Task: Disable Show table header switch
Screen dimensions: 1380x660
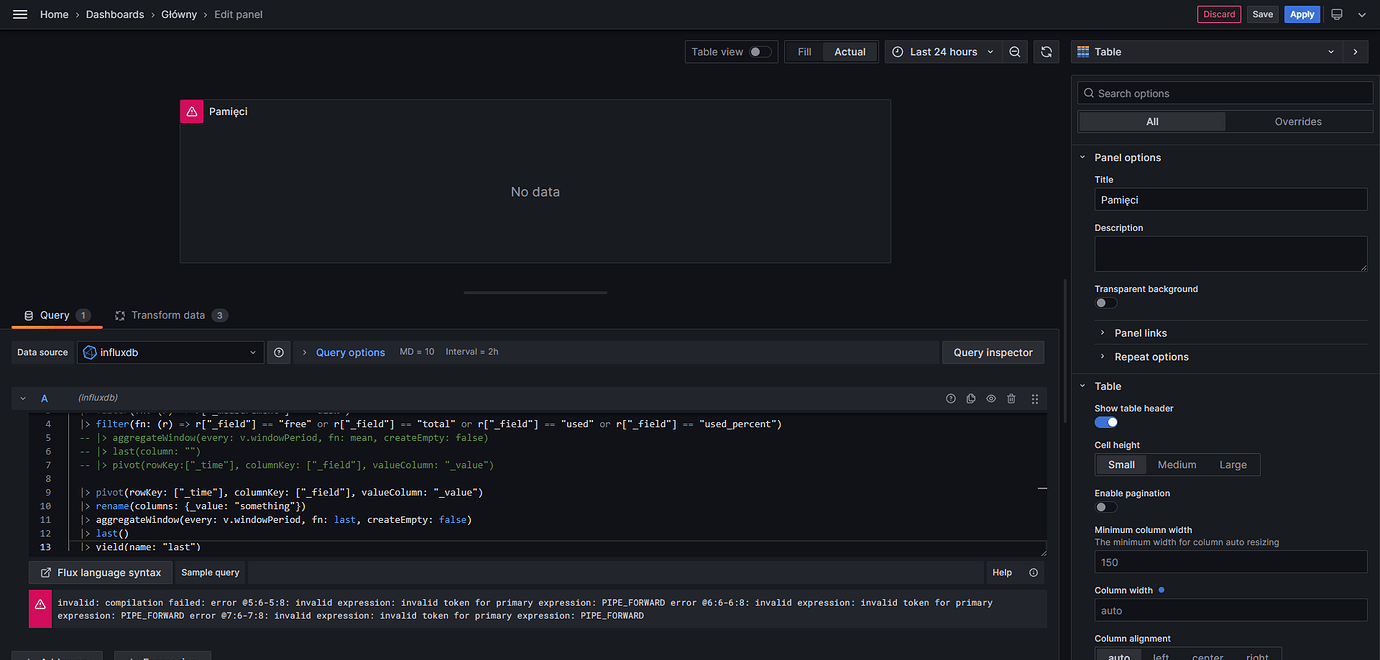Action: tap(1106, 422)
